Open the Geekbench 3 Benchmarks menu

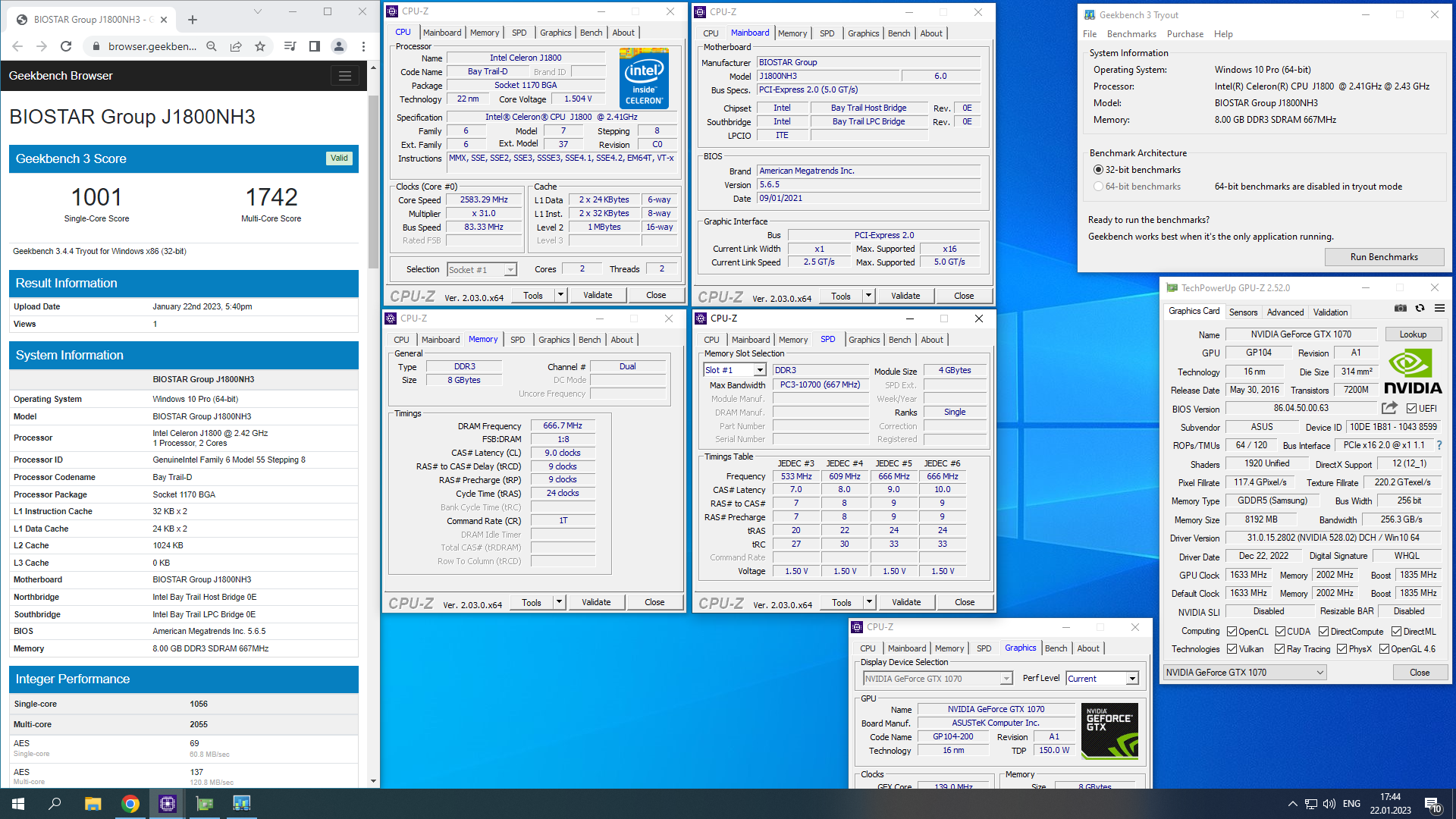coord(1131,34)
